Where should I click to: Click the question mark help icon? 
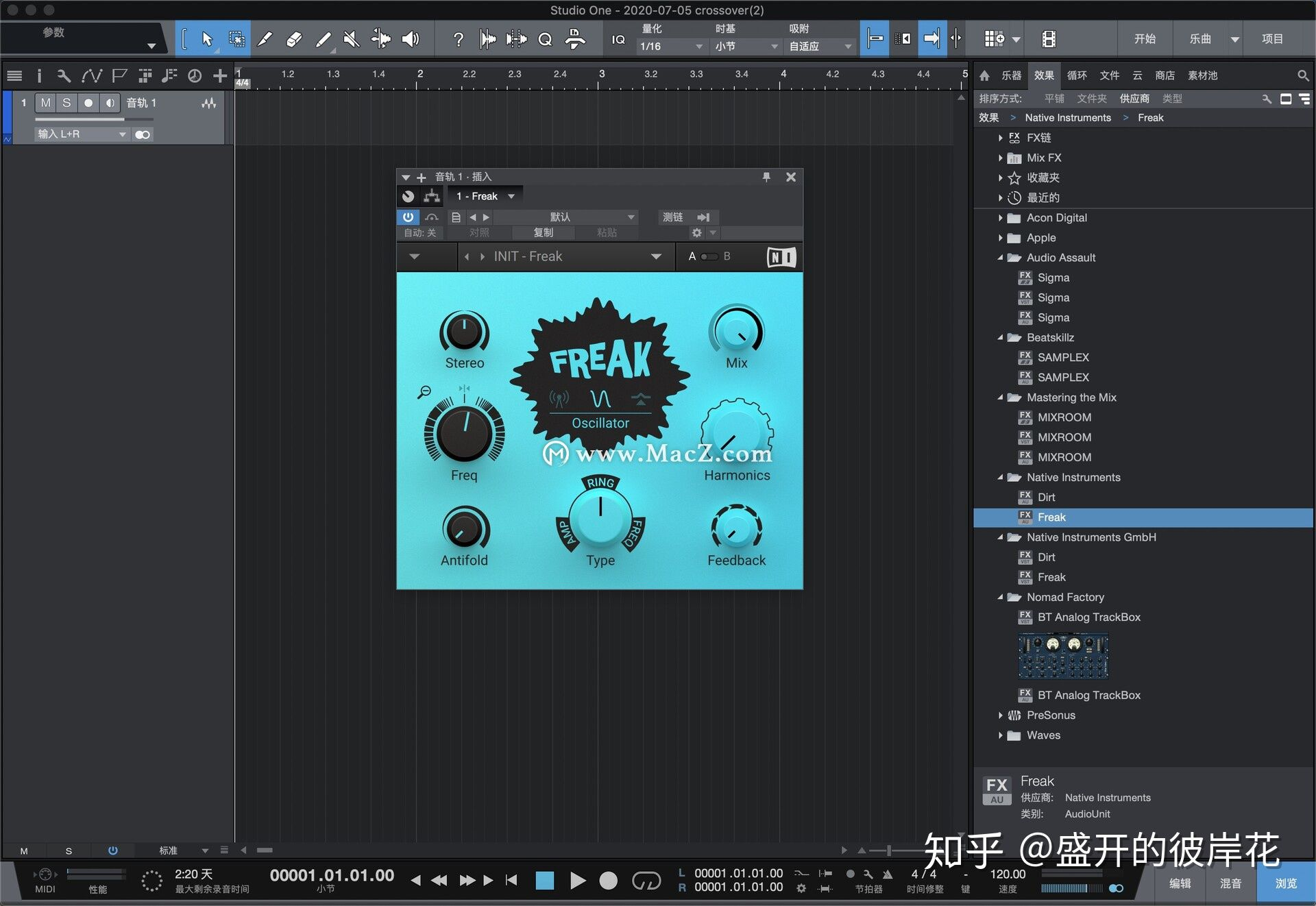459,39
